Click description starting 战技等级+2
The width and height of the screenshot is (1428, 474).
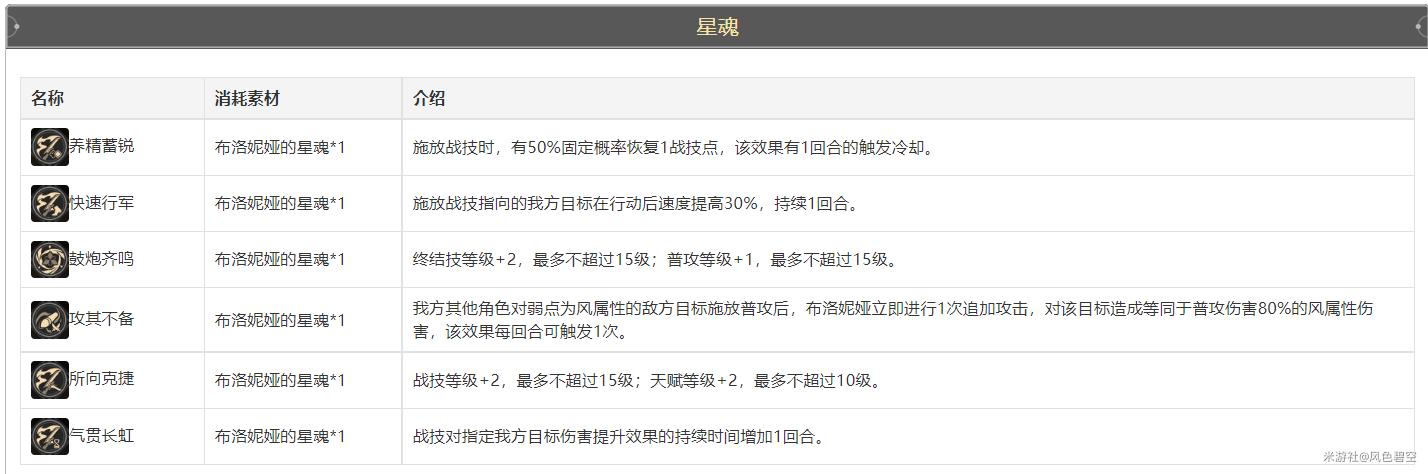tap(647, 381)
